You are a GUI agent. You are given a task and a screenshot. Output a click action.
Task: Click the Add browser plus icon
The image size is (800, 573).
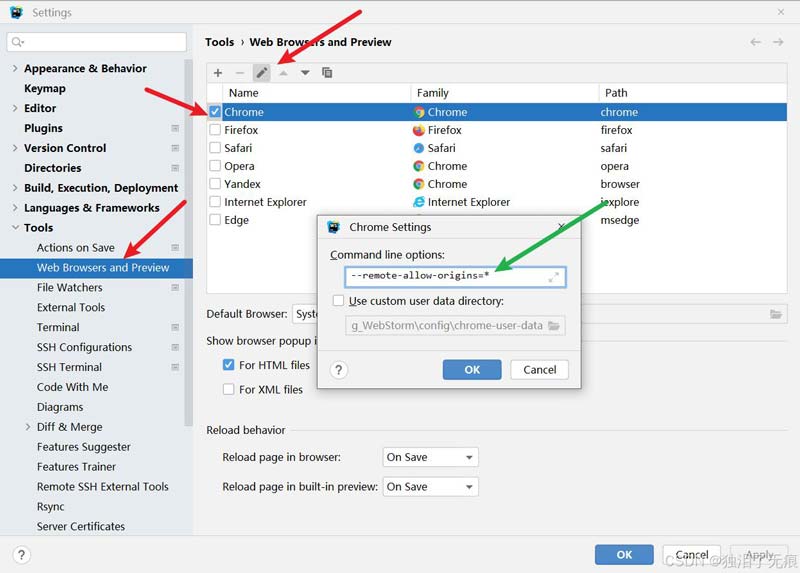pos(218,73)
